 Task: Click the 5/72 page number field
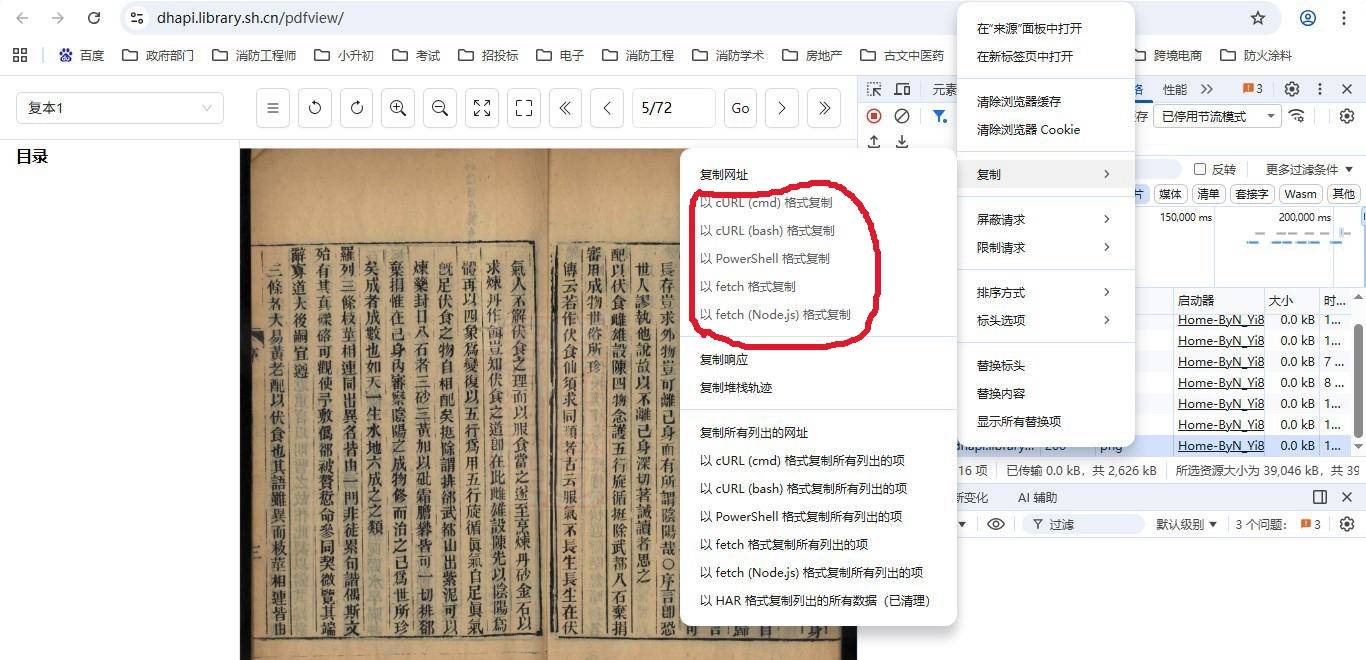click(674, 108)
